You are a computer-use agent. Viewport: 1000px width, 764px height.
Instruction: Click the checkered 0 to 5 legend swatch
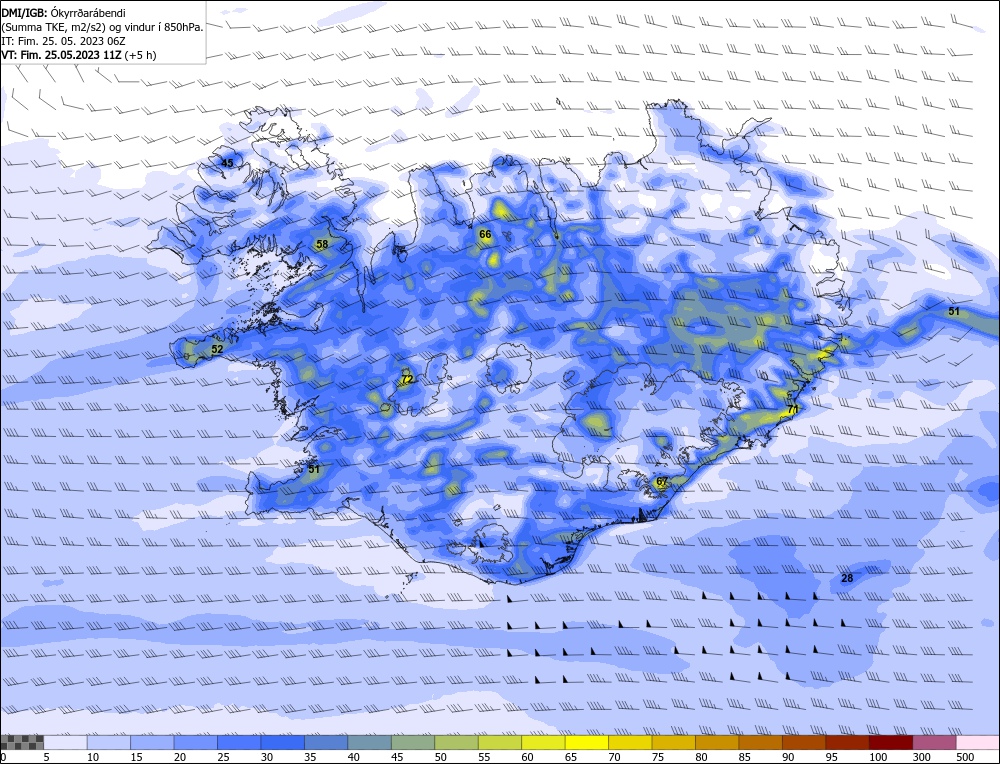[x=22, y=742]
